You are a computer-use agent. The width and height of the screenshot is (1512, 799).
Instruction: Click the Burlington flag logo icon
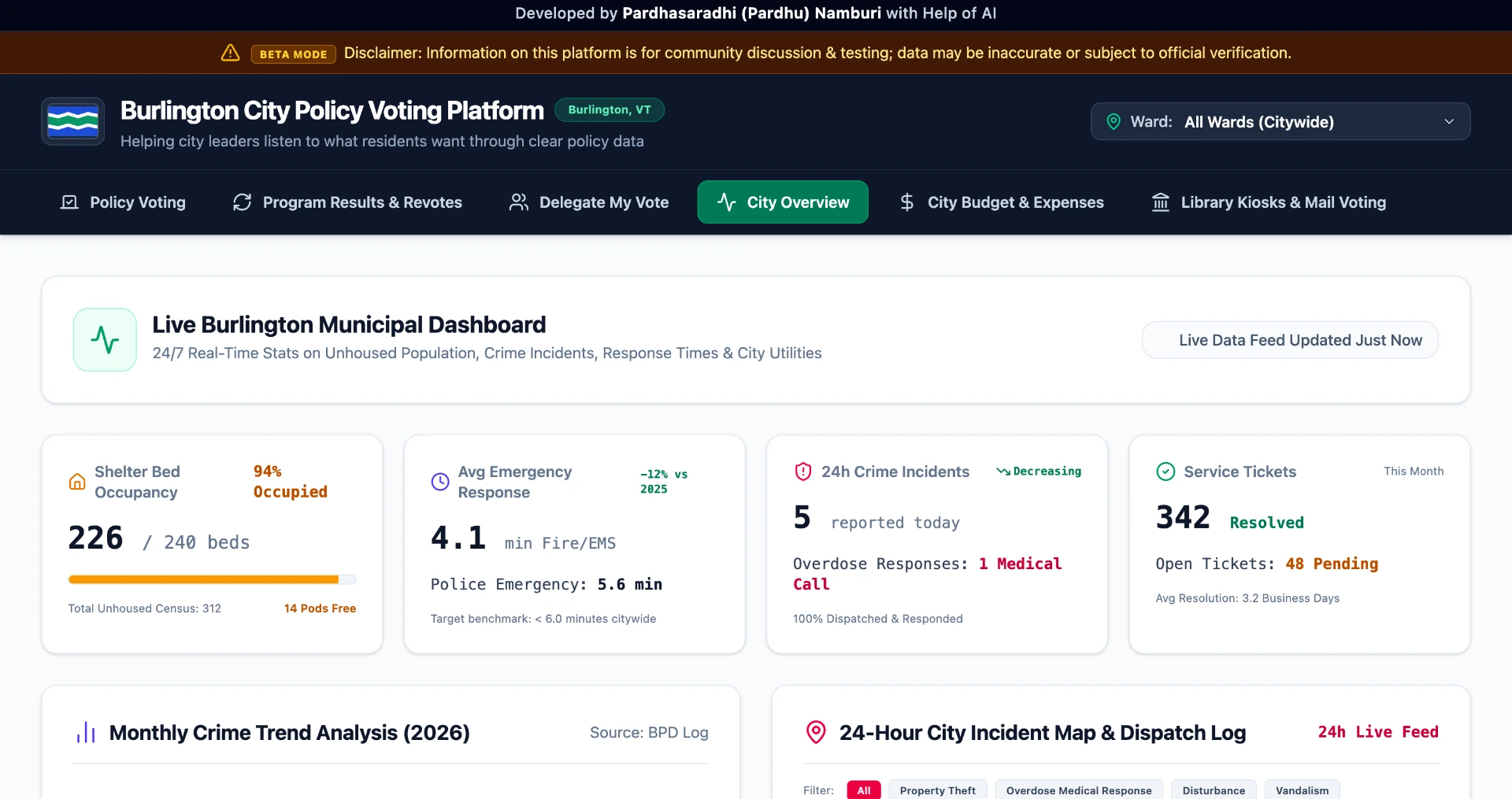click(x=73, y=121)
